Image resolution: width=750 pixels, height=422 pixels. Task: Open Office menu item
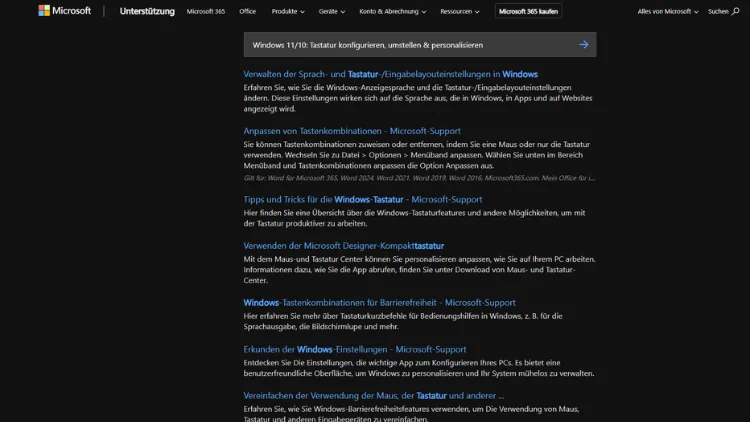247,11
